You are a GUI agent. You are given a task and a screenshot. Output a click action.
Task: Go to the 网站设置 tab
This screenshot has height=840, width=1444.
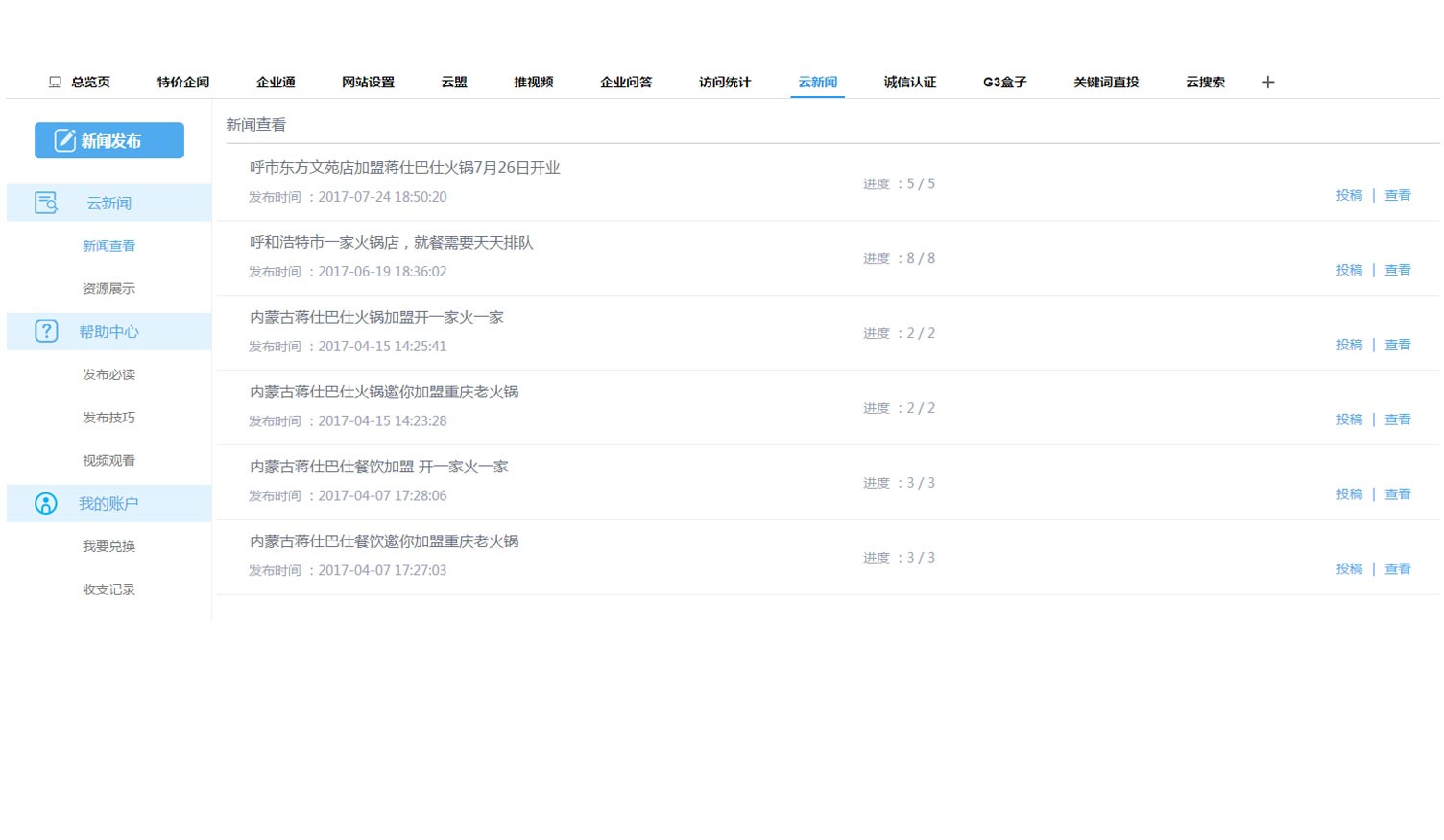click(368, 83)
